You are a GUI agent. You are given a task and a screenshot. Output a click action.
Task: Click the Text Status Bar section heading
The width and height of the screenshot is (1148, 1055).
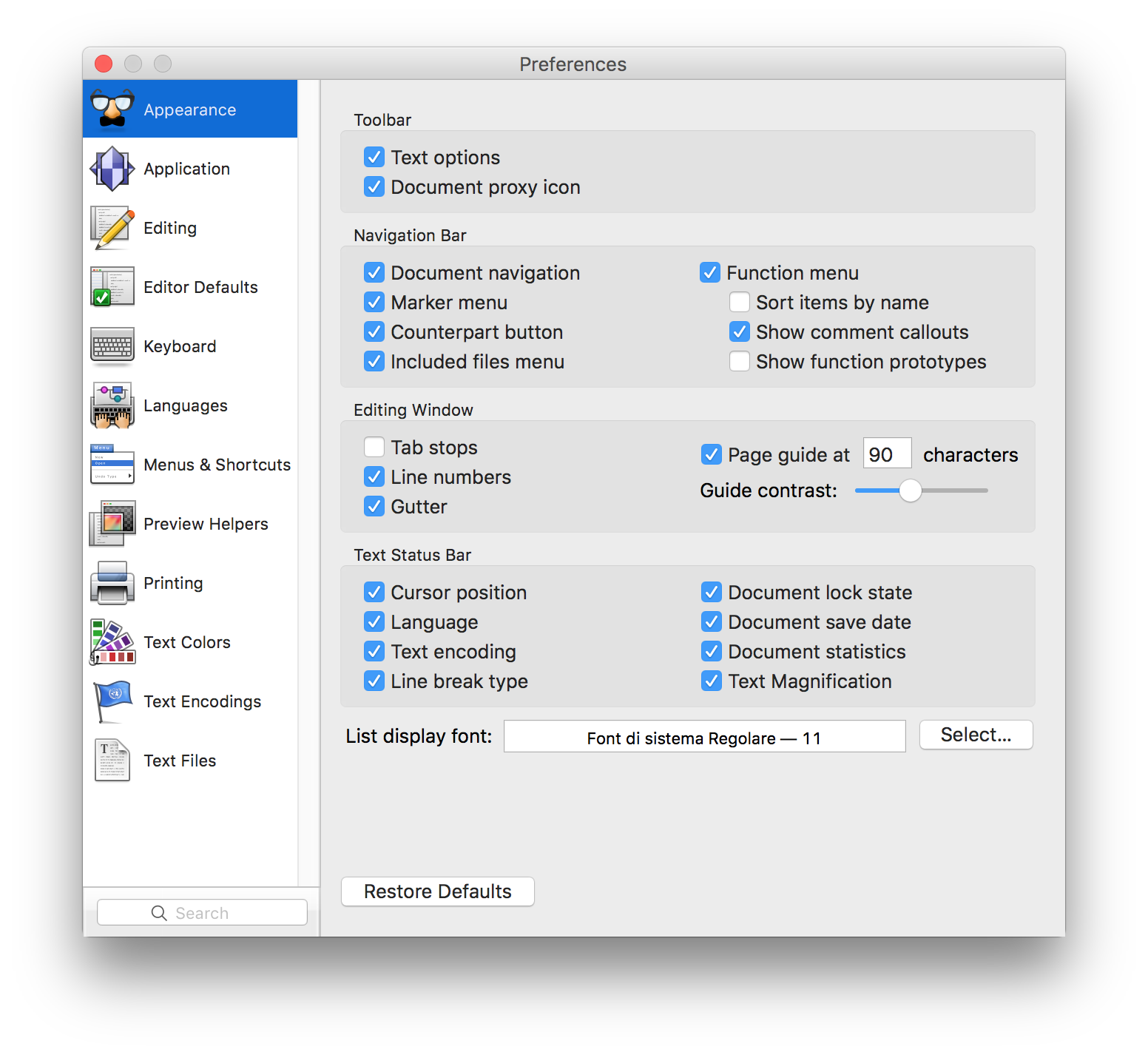click(x=413, y=555)
